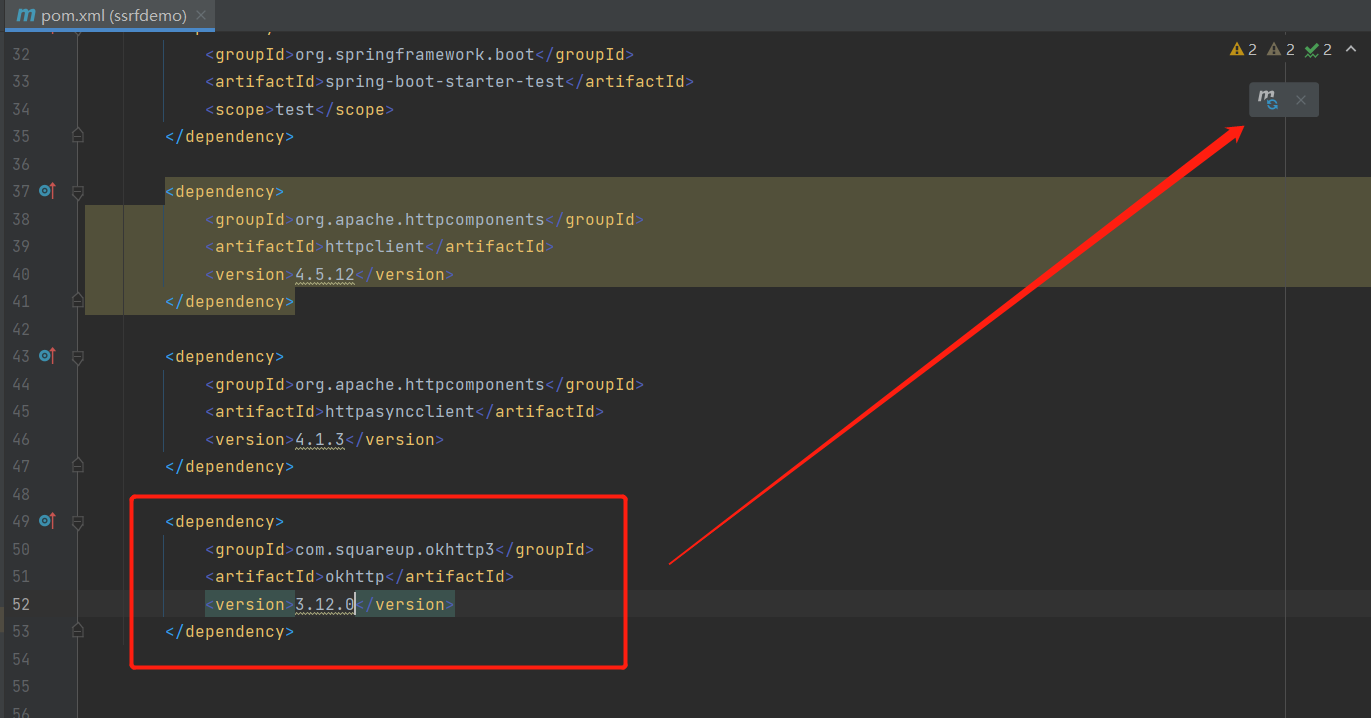The image size is (1371, 718).
Task: Dismiss the floating Maven reload popup
Action: point(1301,100)
